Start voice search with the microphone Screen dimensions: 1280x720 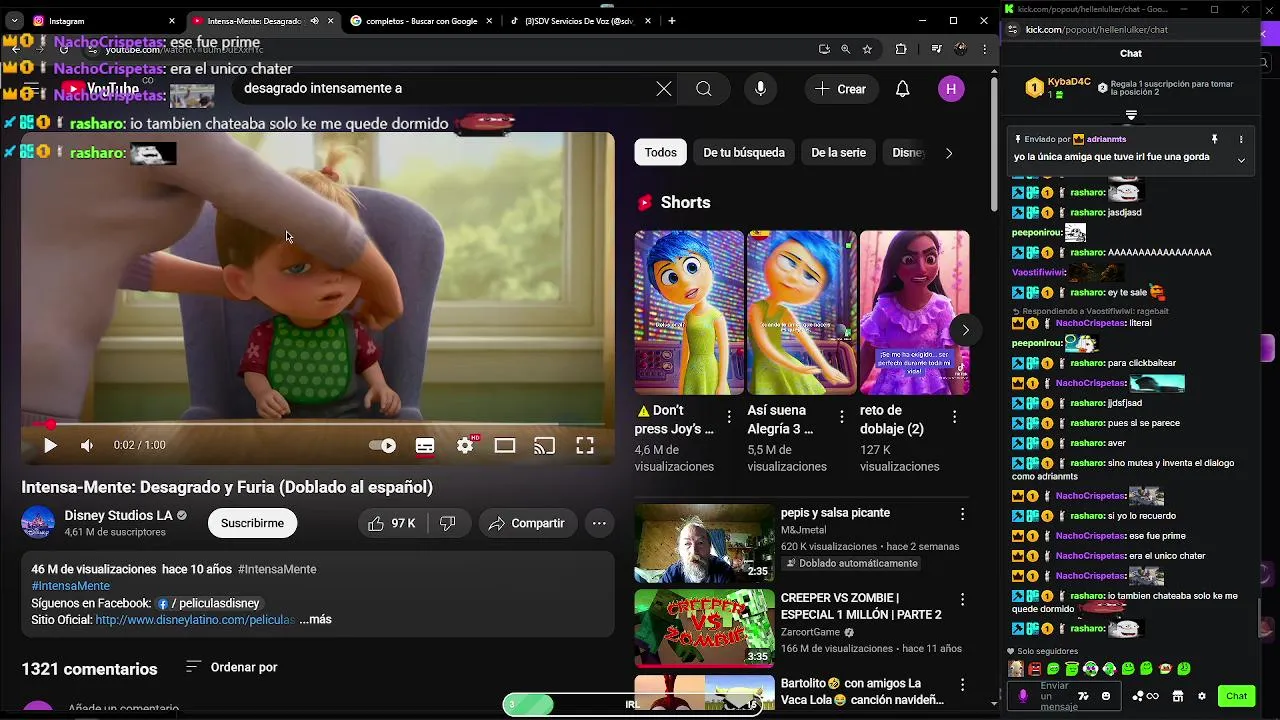tap(761, 89)
